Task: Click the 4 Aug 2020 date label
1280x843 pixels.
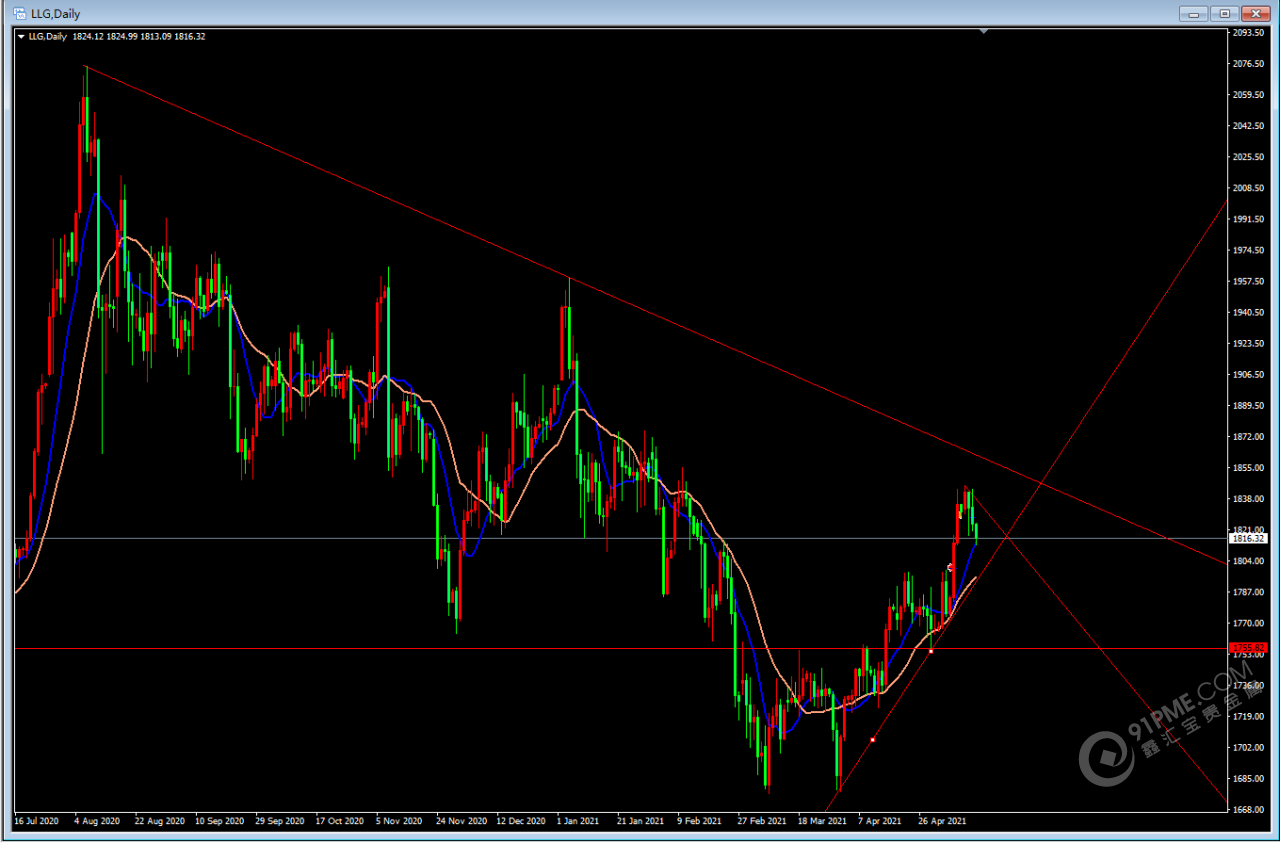Action: 97,821
